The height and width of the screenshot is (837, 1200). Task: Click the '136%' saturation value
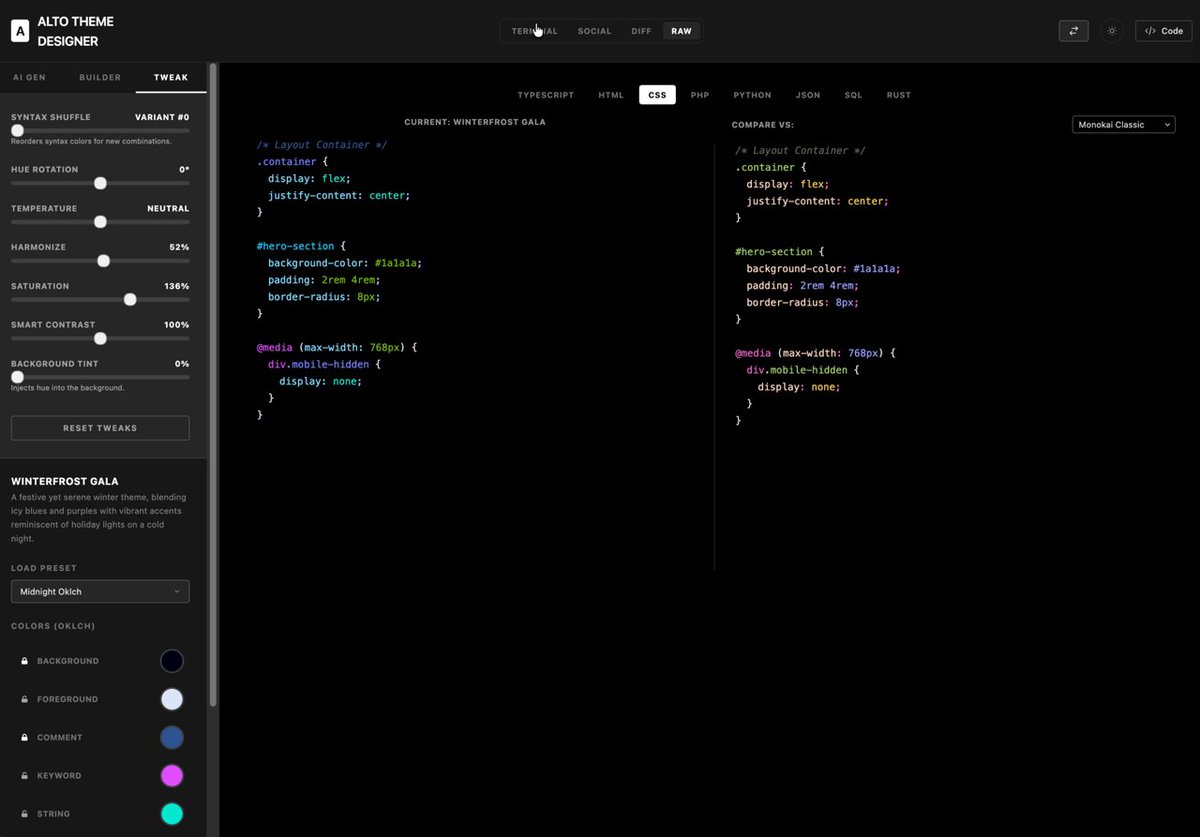(x=177, y=286)
